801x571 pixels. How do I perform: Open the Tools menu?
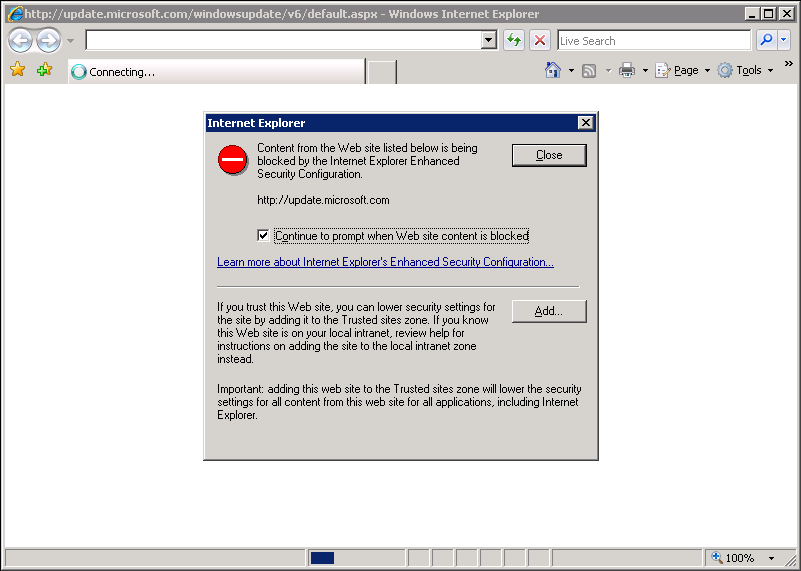(x=745, y=70)
